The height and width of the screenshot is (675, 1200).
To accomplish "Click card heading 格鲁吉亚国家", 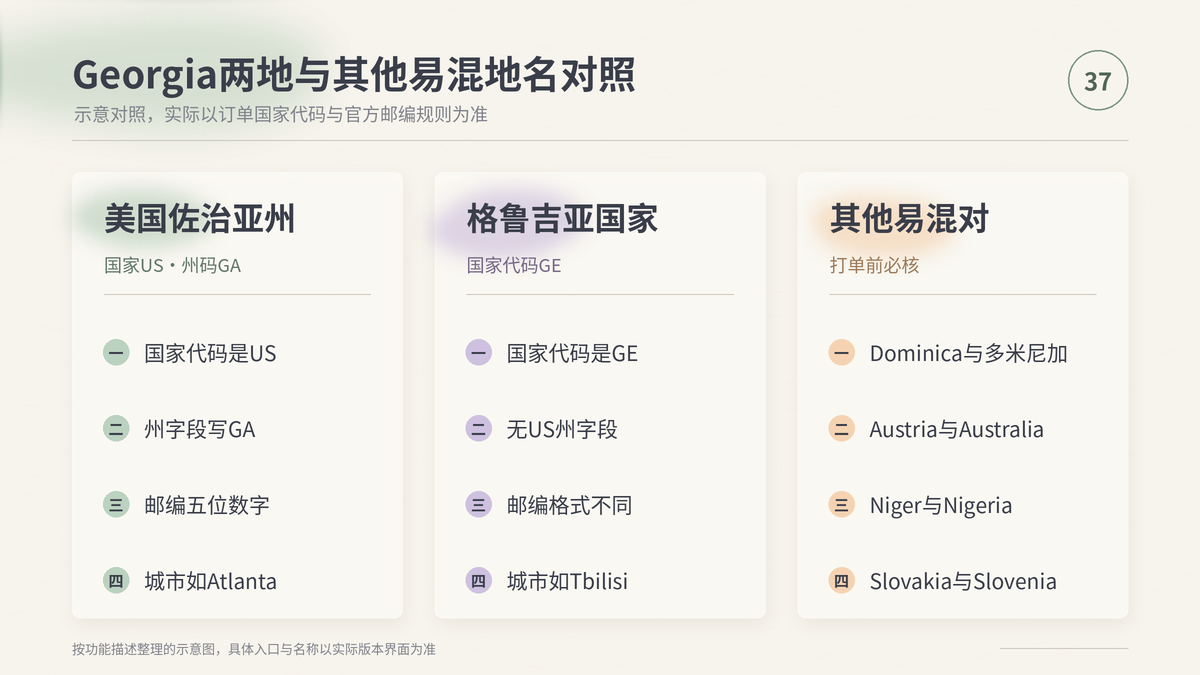I will (x=562, y=218).
